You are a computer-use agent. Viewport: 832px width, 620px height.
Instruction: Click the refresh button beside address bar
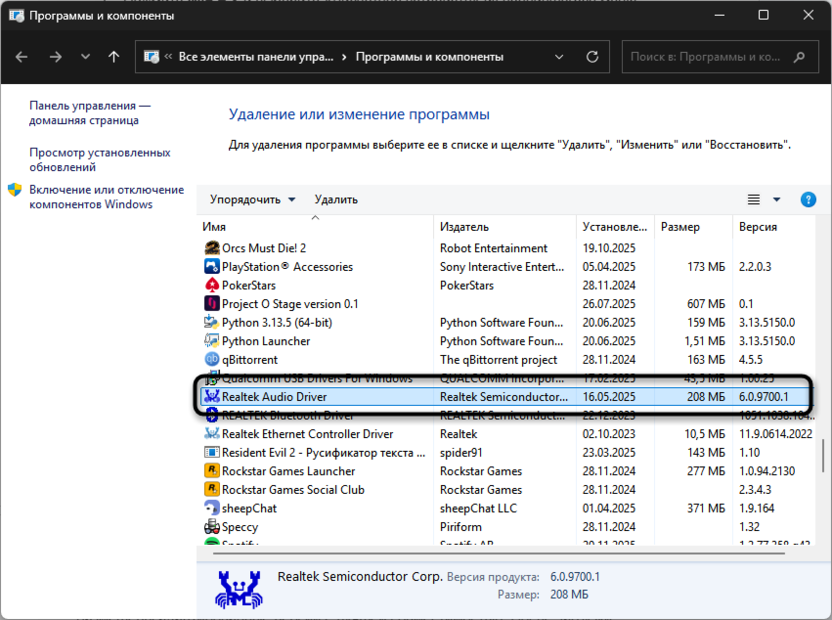coord(593,57)
